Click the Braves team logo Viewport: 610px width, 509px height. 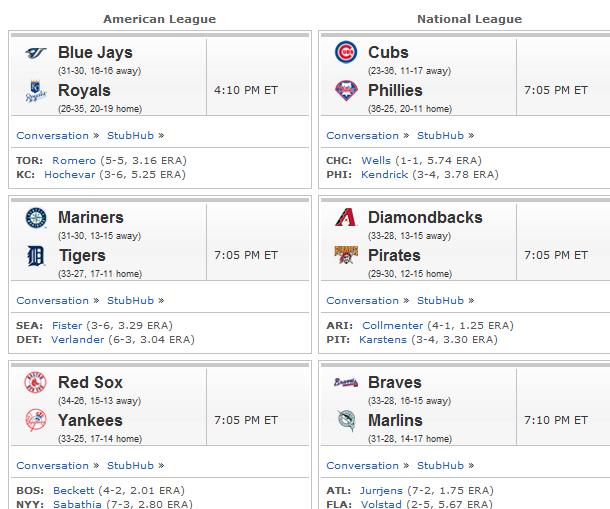[346, 382]
